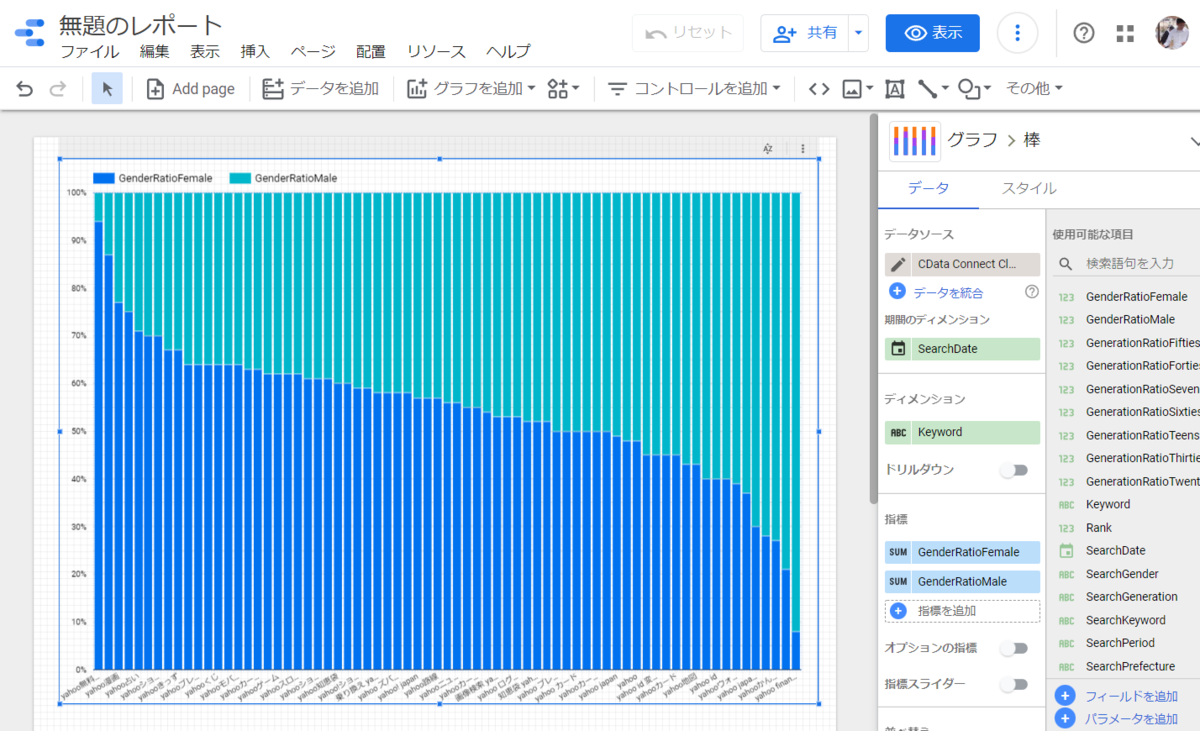The width and height of the screenshot is (1200, 731).
Task: Open the three-dot more options menu
Action: pyautogui.click(x=1017, y=33)
